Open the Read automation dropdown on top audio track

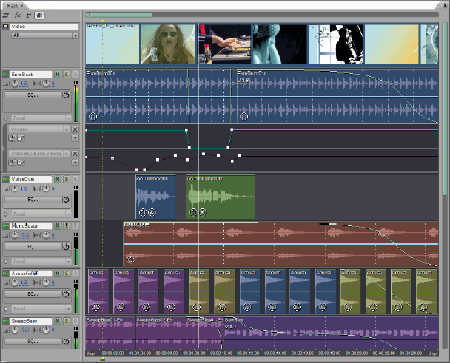[40, 118]
